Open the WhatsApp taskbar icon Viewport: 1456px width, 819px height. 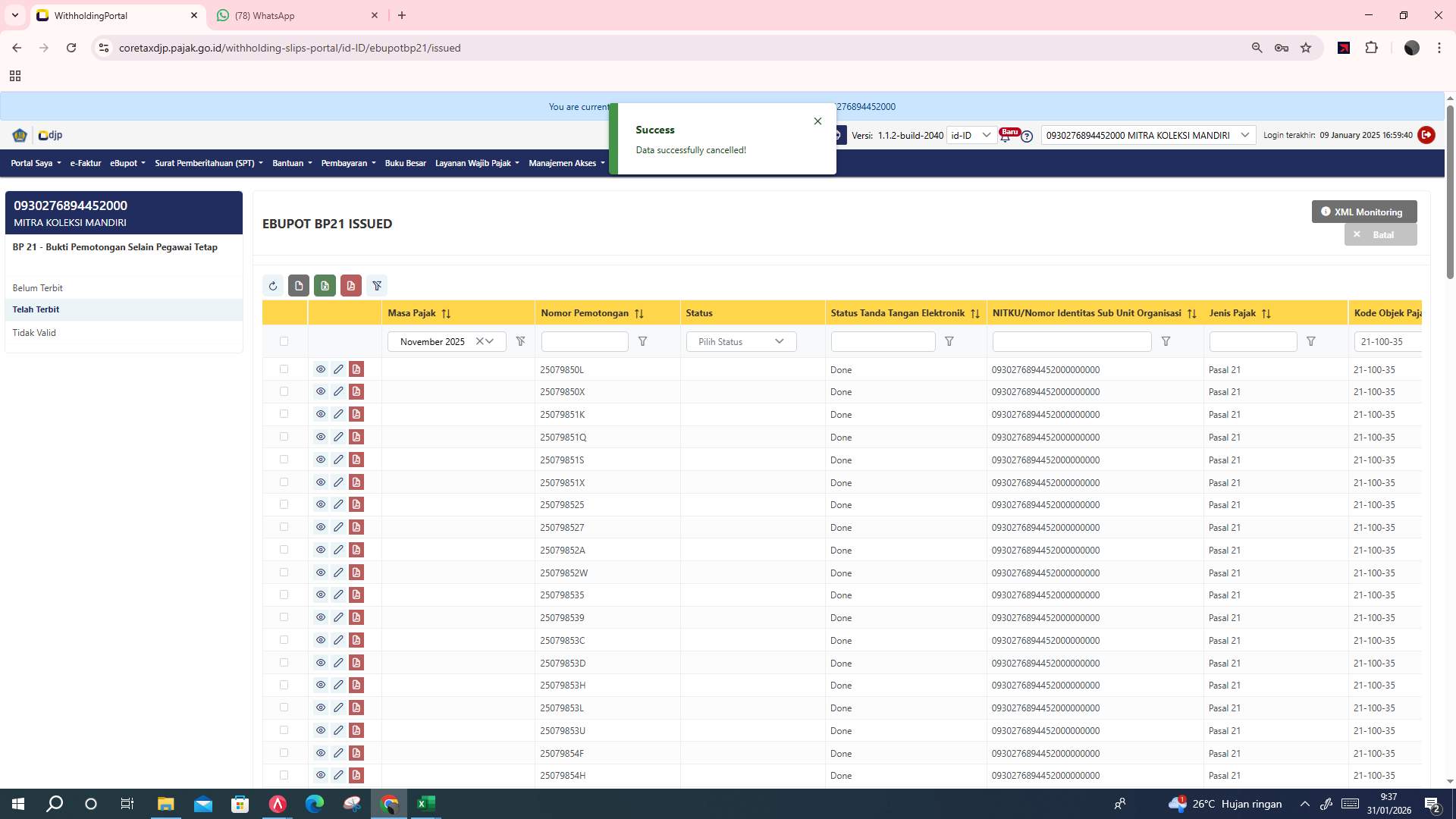tap(297, 15)
